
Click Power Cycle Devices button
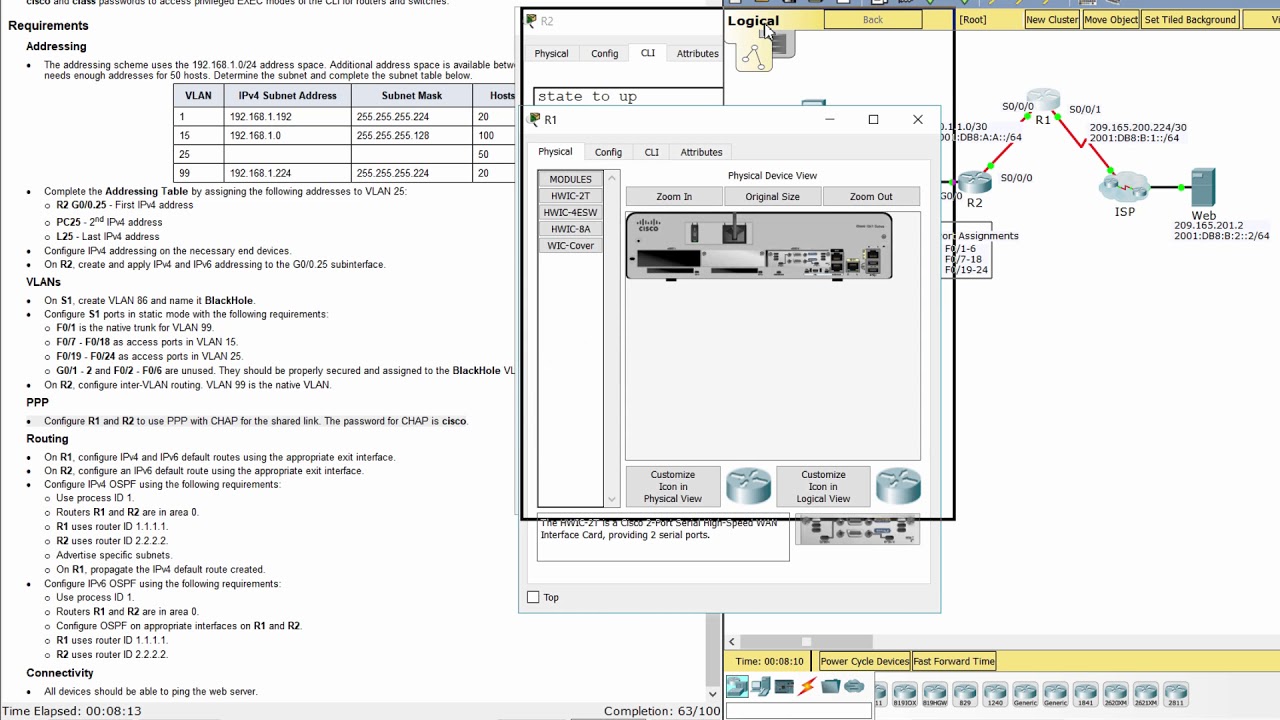point(865,661)
